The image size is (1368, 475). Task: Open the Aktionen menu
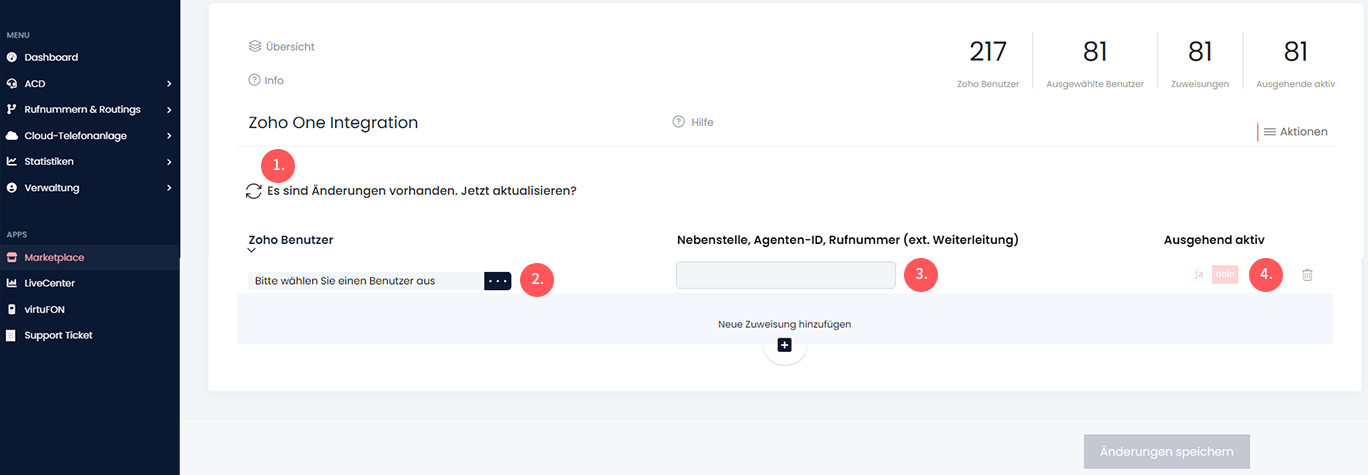[1303, 131]
